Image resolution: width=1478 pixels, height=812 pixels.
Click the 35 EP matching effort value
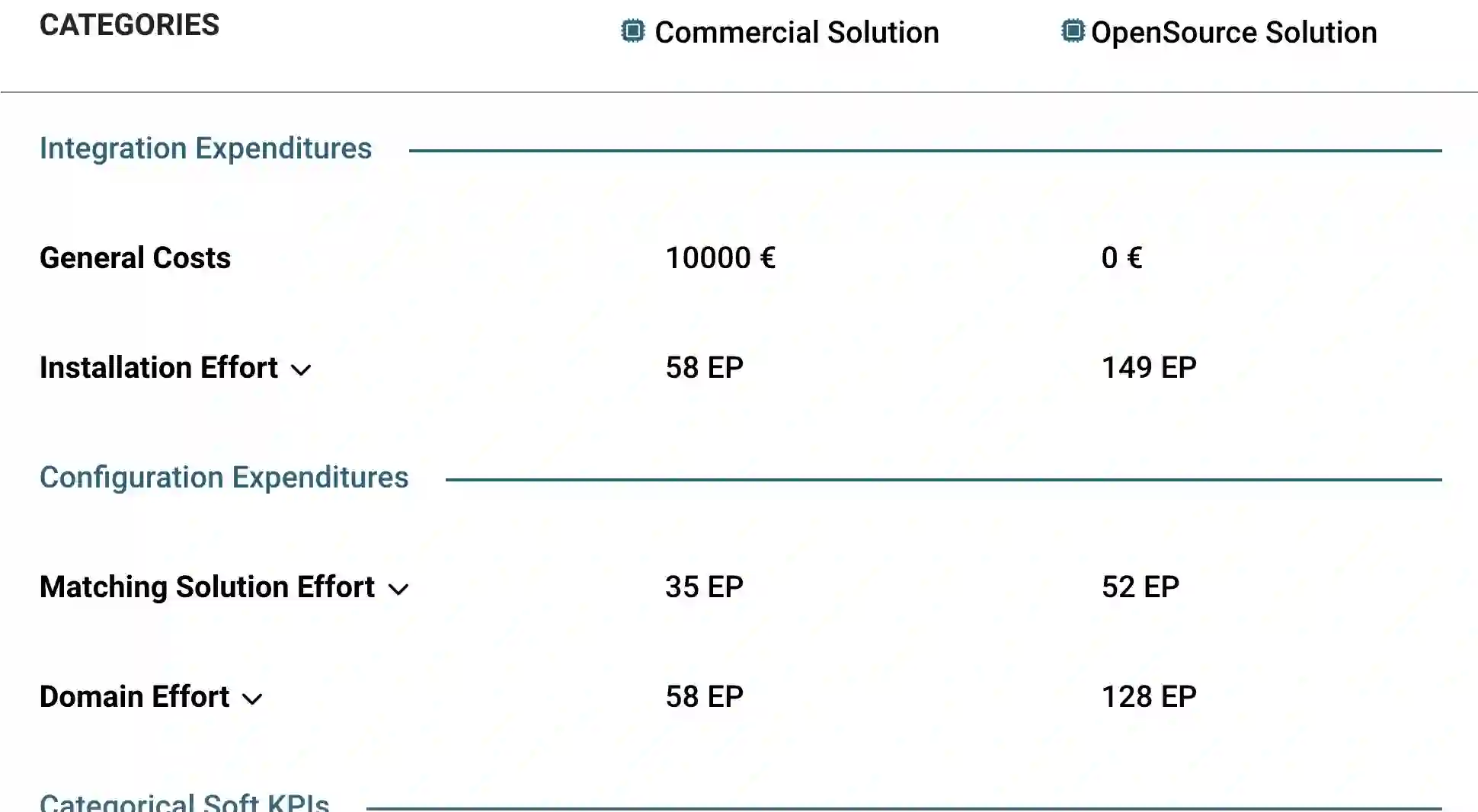(x=704, y=587)
